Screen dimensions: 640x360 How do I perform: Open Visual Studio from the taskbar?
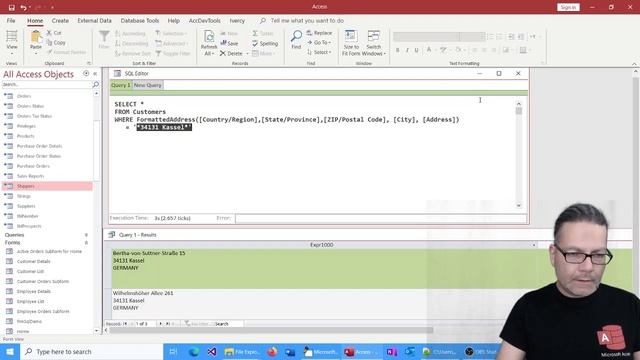[212, 351]
